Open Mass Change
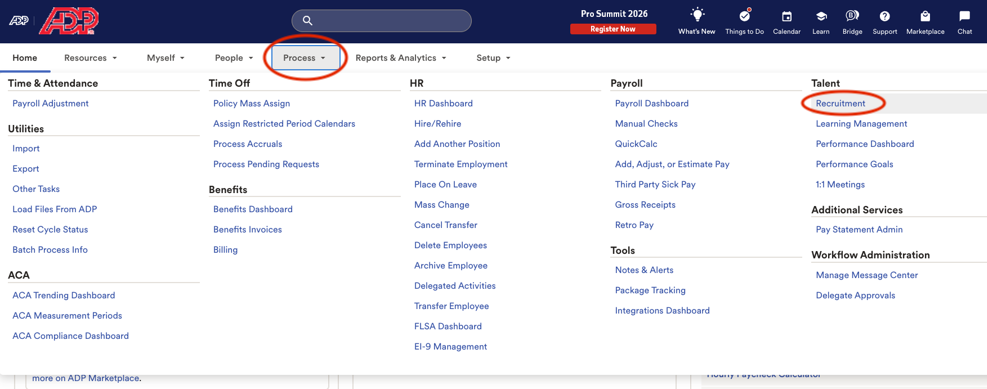Viewport: 987px width, 389px height. 442,205
